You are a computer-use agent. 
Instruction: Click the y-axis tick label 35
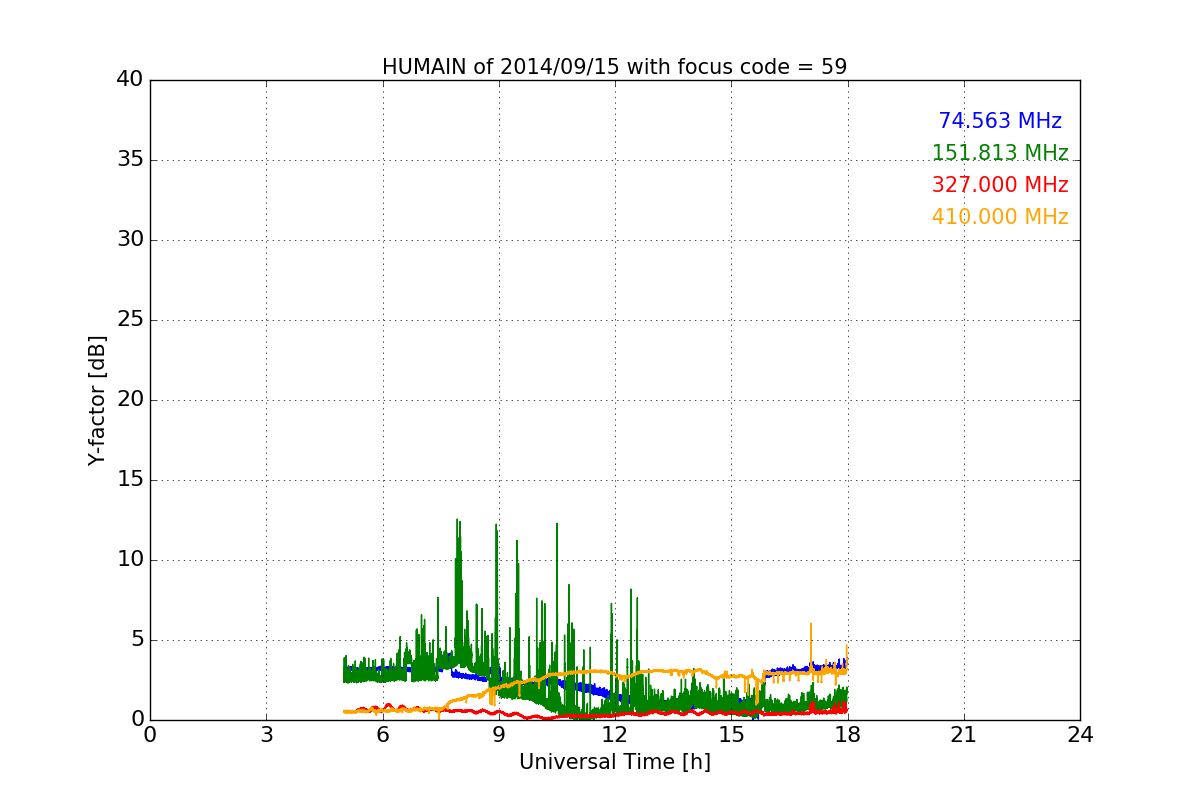tap(129, 160)
